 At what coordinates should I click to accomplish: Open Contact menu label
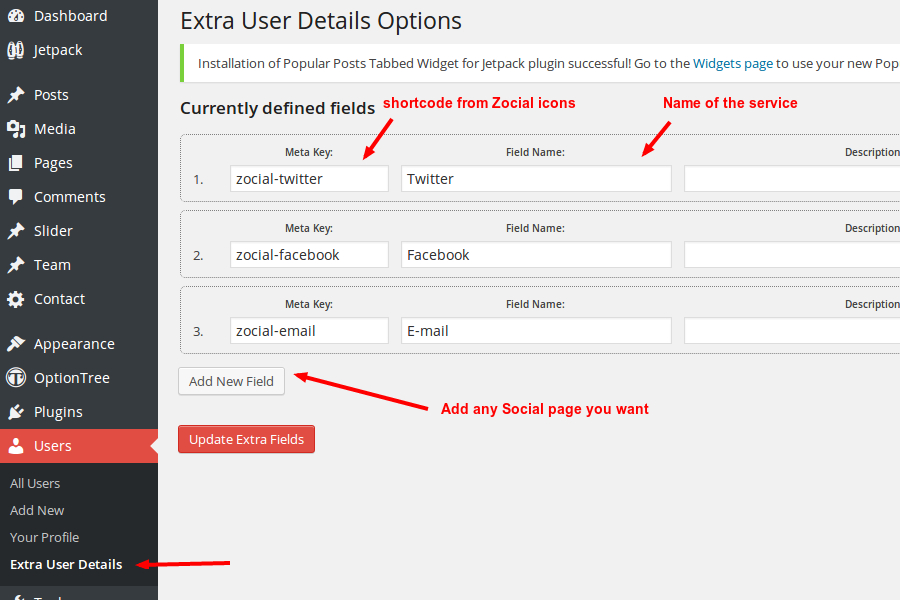coord(59,299)
